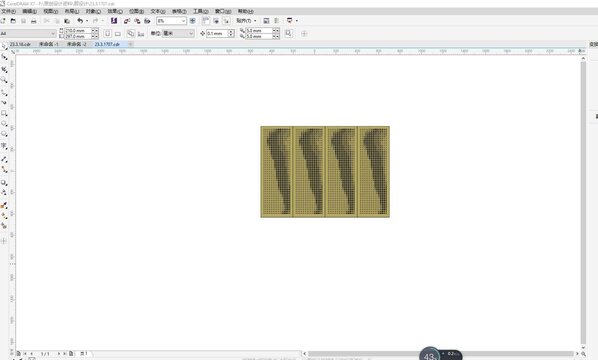Click the Print icon in toolbar

(34, 21)
